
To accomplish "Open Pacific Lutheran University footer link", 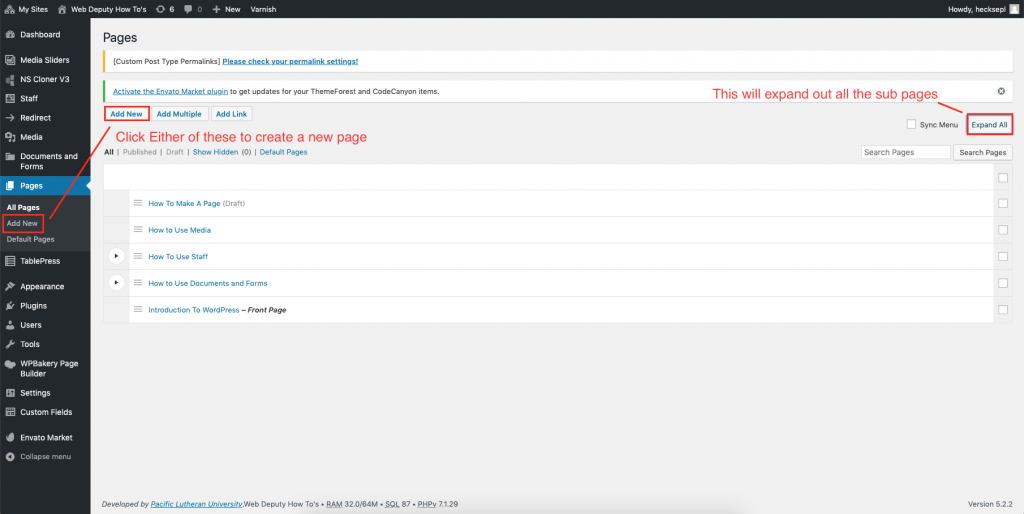I will [197, 504].
